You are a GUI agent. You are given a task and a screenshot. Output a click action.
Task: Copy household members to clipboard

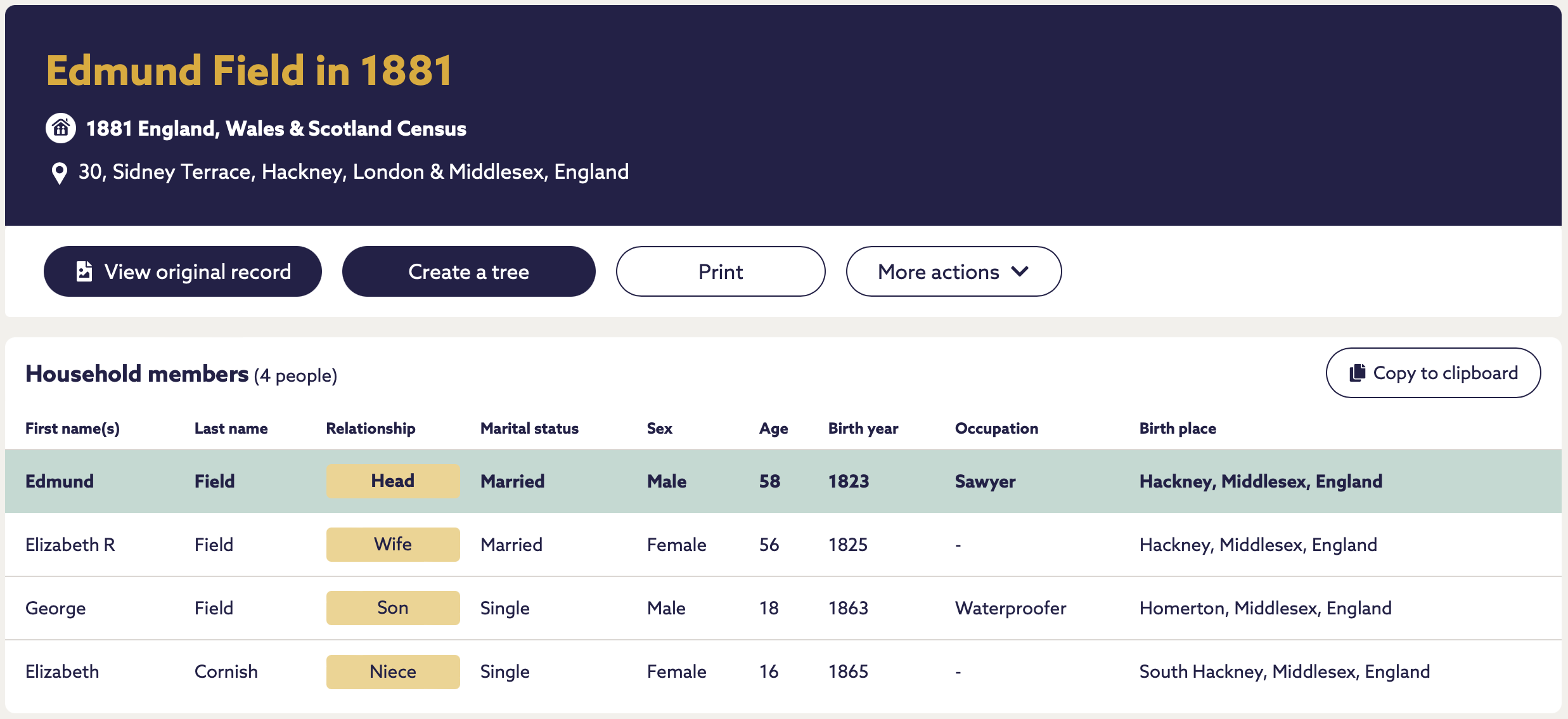click(1433, 373)
